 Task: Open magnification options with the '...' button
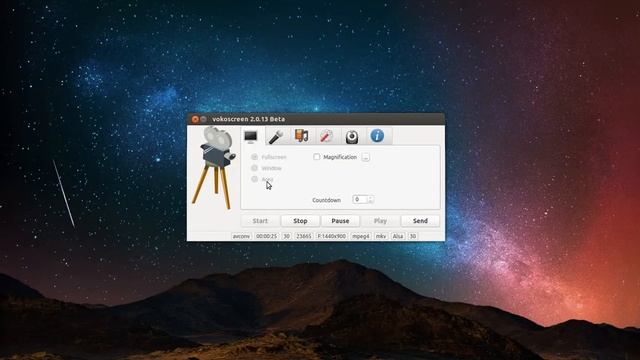[x=366, y=157]
